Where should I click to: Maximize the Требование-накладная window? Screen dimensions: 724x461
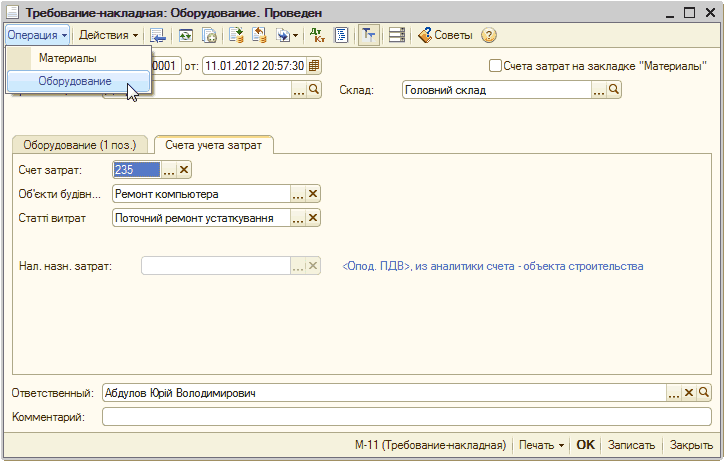689,12
